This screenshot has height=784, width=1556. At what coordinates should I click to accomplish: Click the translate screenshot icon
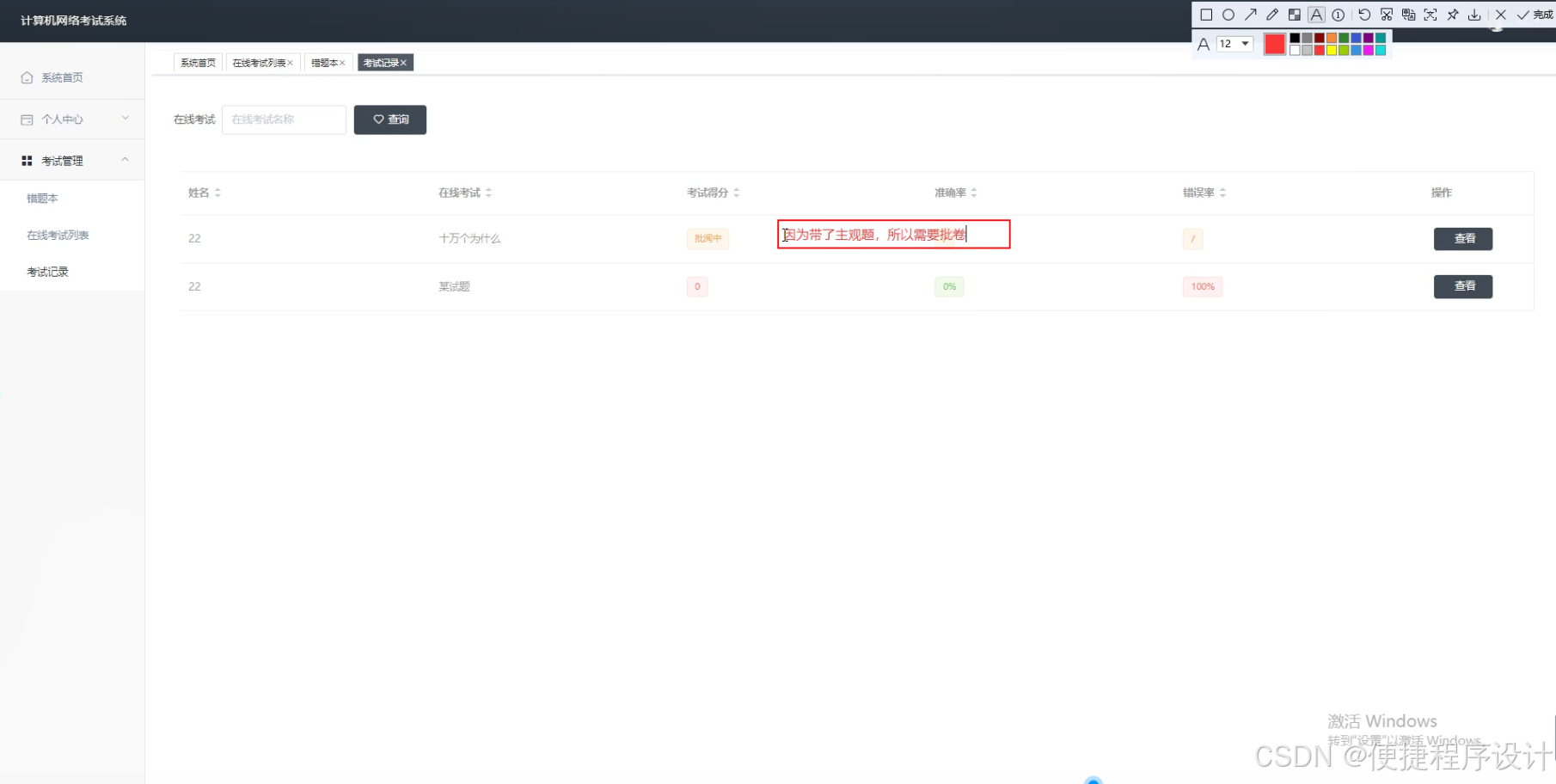point(1408,15)
